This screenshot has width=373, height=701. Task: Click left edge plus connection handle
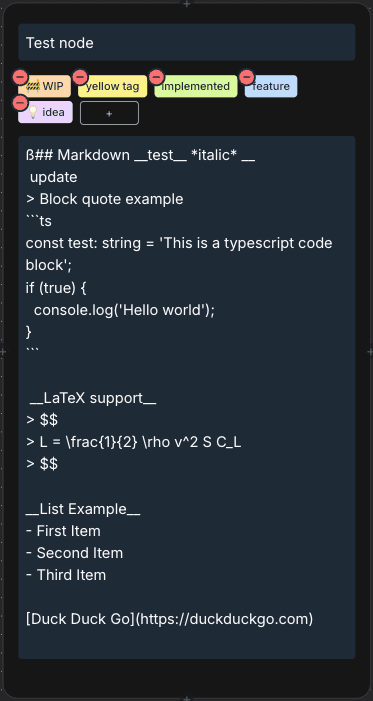coord(3,352)
